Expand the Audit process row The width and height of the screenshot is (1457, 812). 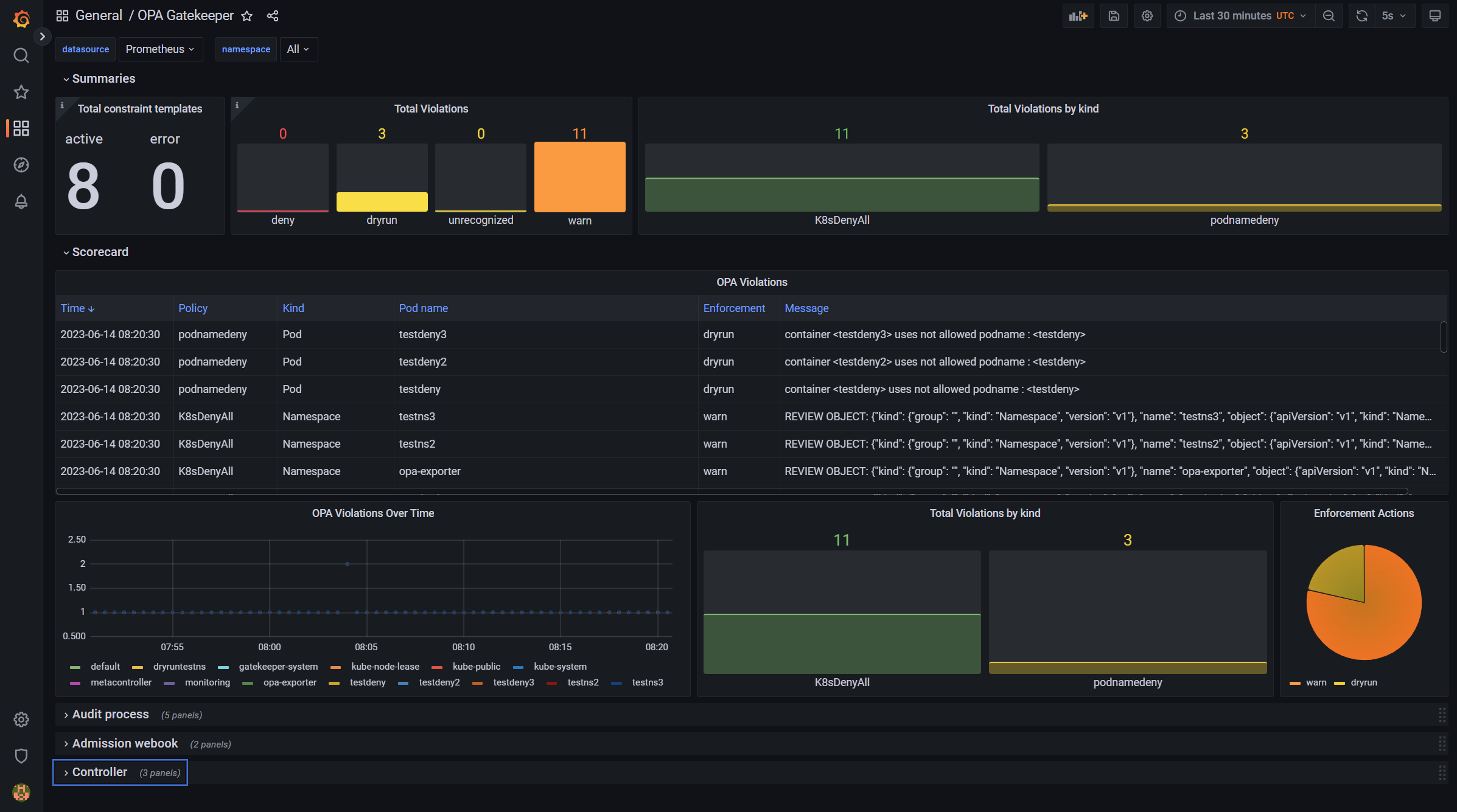tap(110, 715)
